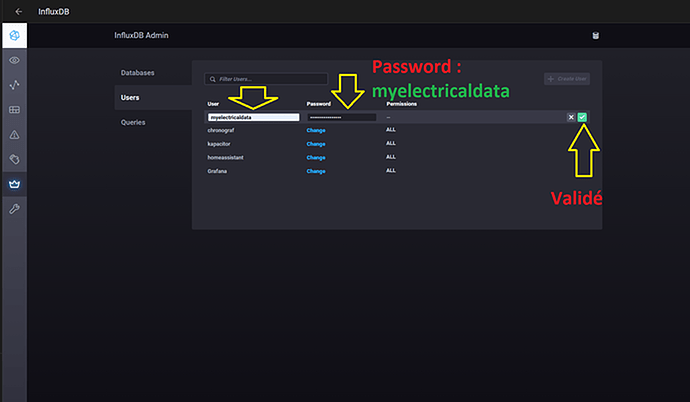Image resolution: width=690 pixels, height=402 pixels.
Task: Open the Configuration wrench icon
Action: [15, 208]
